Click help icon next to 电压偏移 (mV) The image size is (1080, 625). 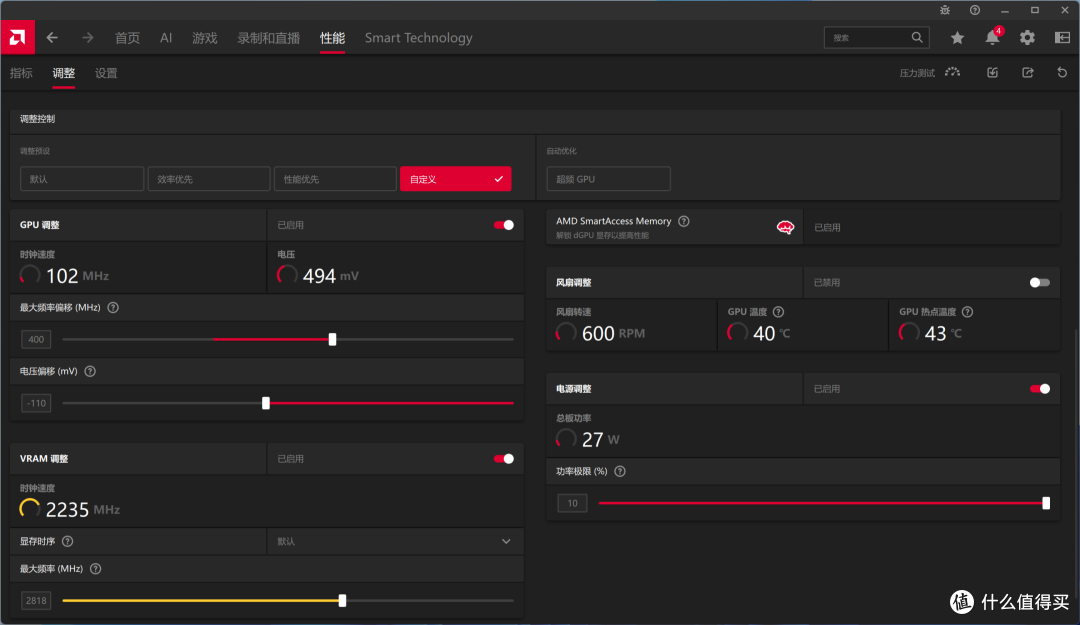coord(90,371)
